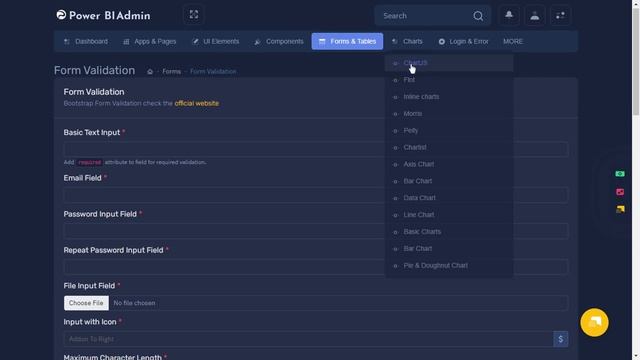Screen dimensions: 640x360
Task: Select Axis Chart from the dropdown
Action: pyautogui.click(x=449, y=164)
